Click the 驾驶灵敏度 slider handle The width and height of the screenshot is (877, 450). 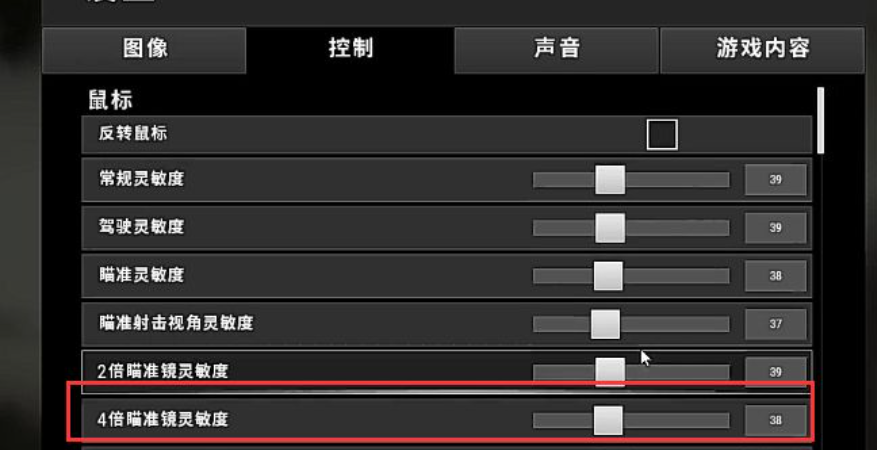click(x=610, y=228)
